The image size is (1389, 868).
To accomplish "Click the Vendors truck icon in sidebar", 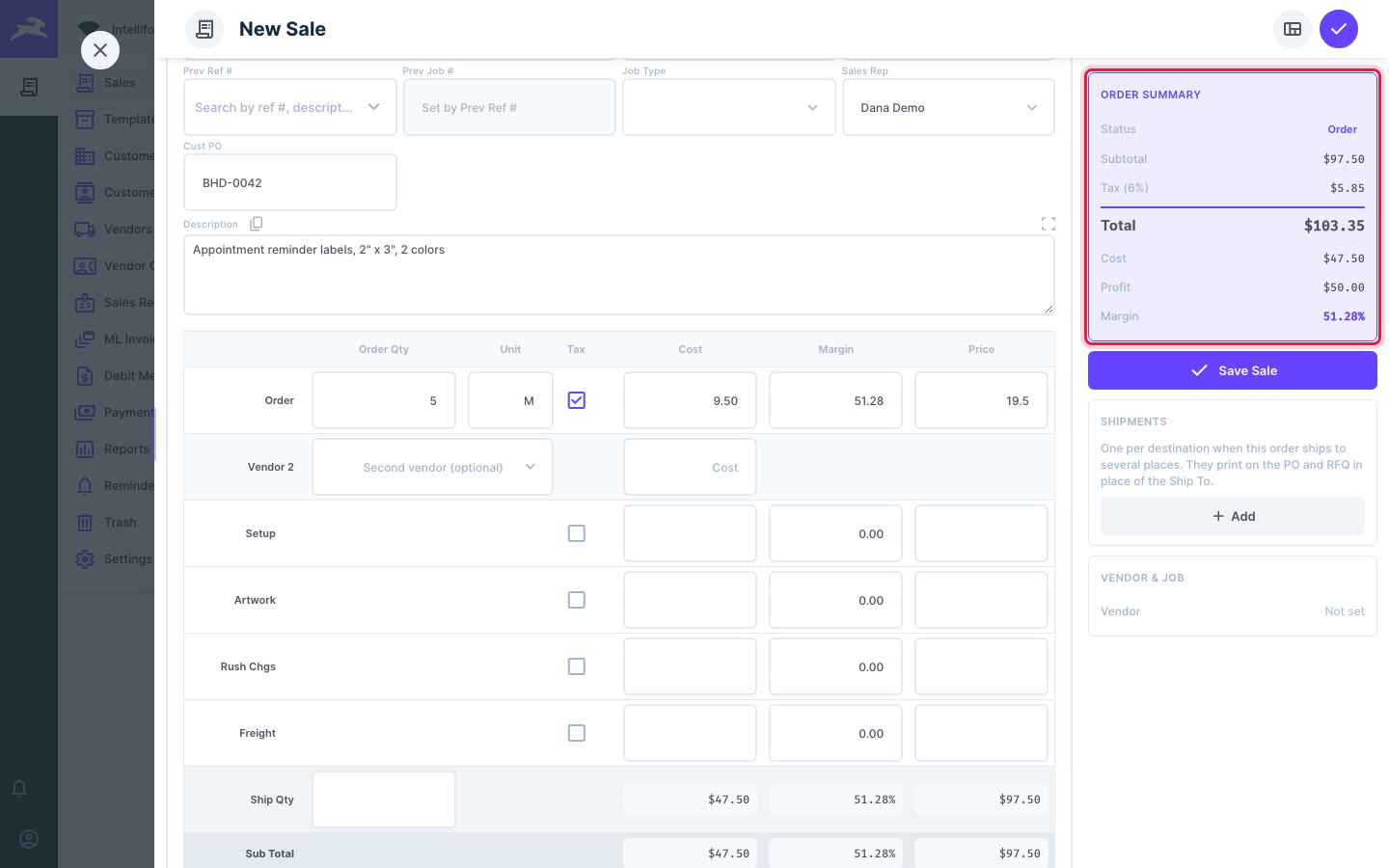I will click(x=85, y=230).
